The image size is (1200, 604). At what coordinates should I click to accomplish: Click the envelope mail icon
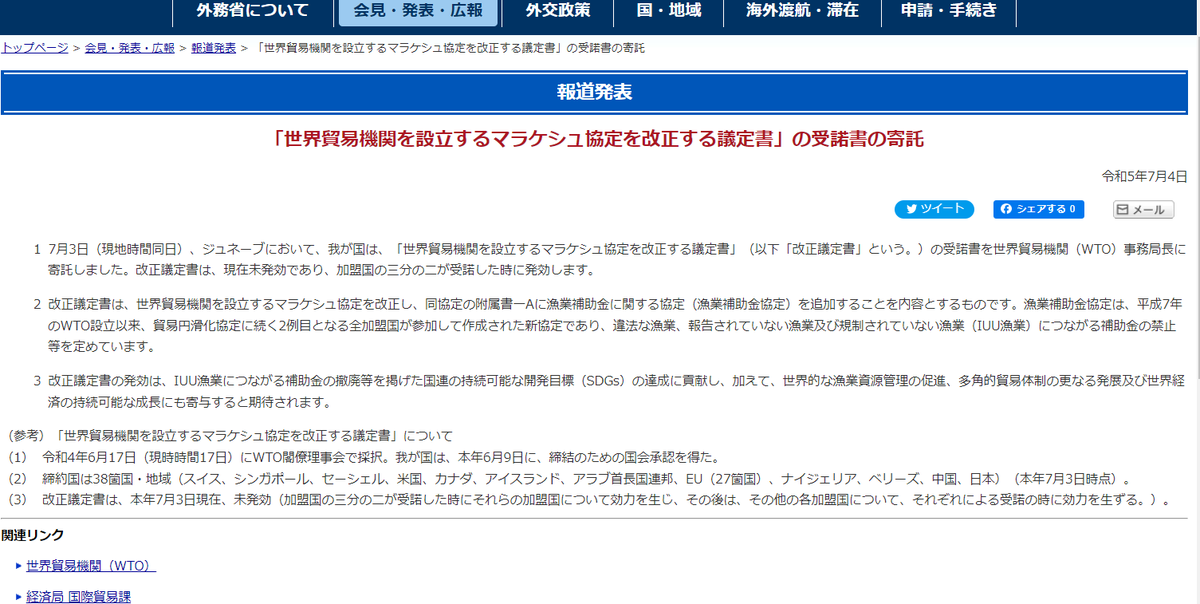[x=1124, y=210]
